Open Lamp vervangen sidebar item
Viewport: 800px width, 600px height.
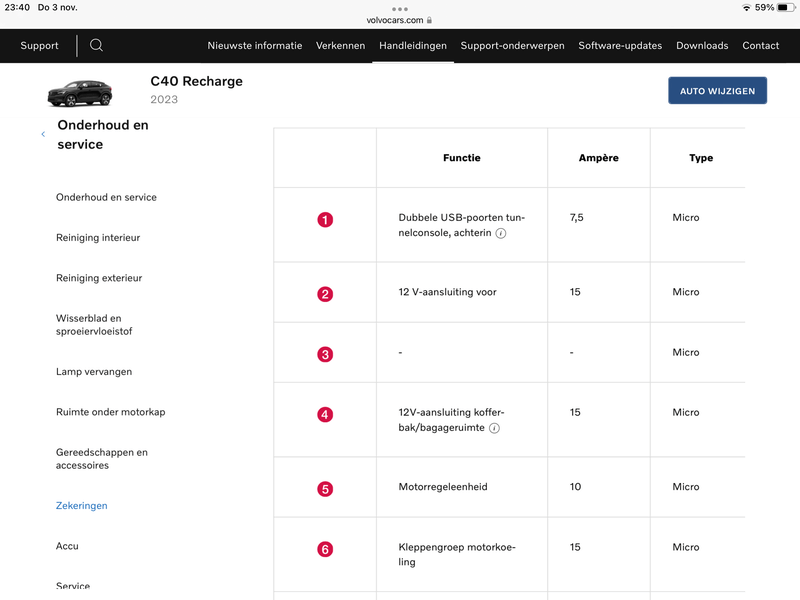pos(94,372)
